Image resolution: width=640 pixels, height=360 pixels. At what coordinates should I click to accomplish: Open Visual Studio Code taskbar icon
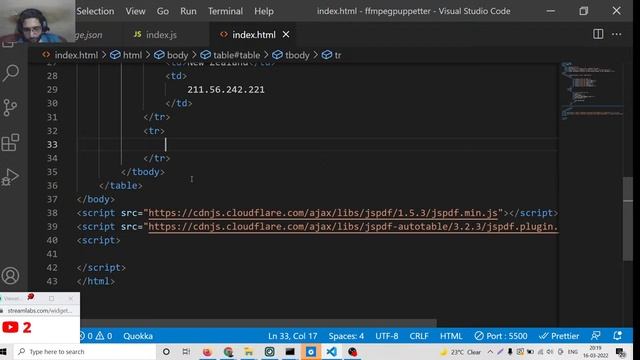pos(331,352)
